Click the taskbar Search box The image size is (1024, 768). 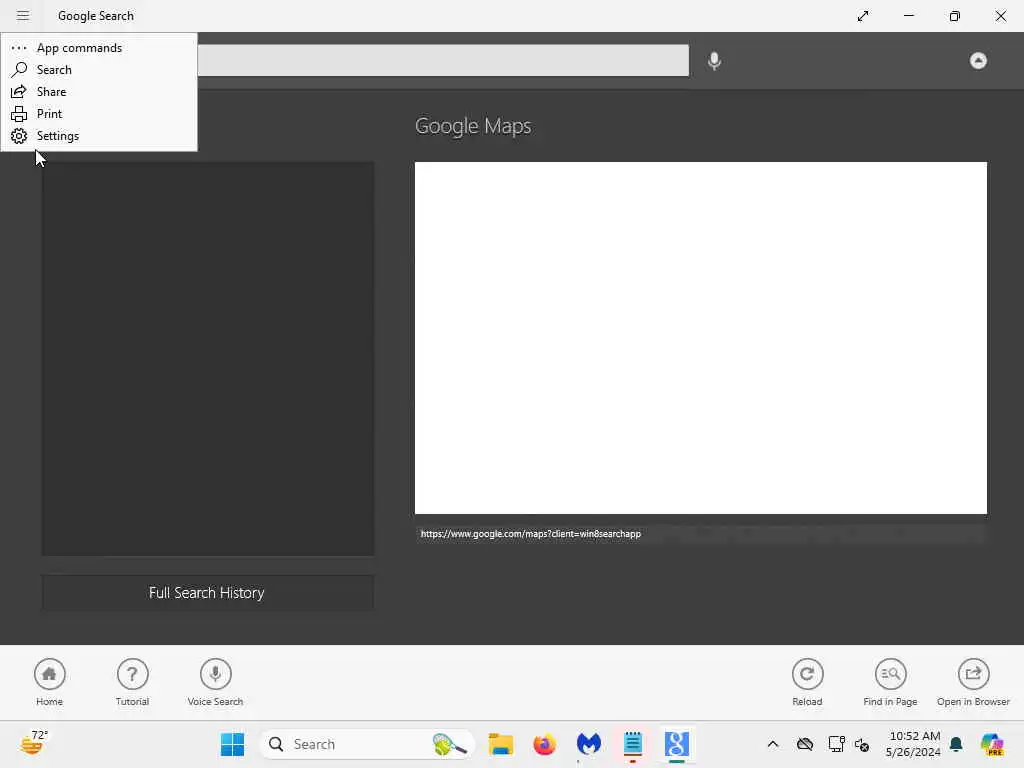[x=366, y=744]
